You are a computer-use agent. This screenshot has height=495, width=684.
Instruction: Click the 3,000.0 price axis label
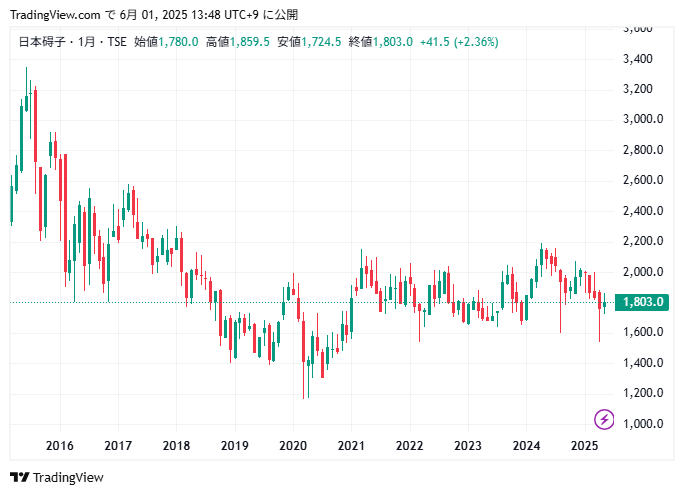(643, 119)
